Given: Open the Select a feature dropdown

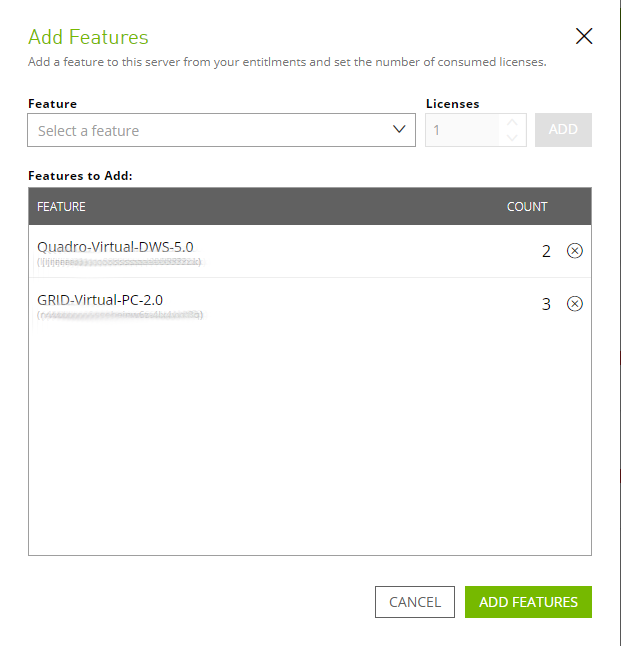Looking at the screenshot, I should [210, 130].
